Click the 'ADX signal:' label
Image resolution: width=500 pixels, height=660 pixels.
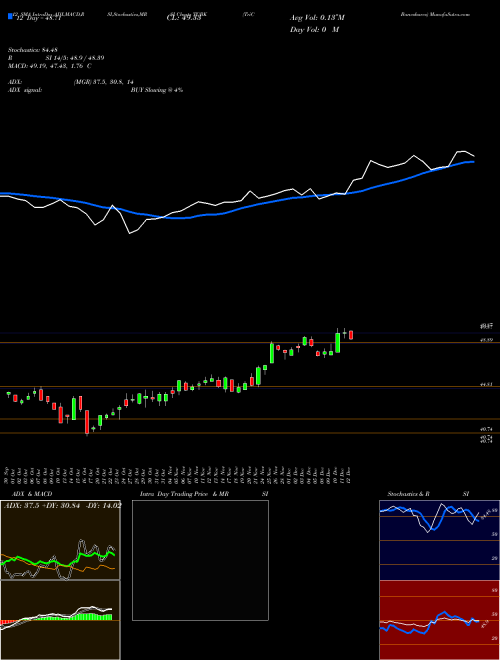point(25,90)
